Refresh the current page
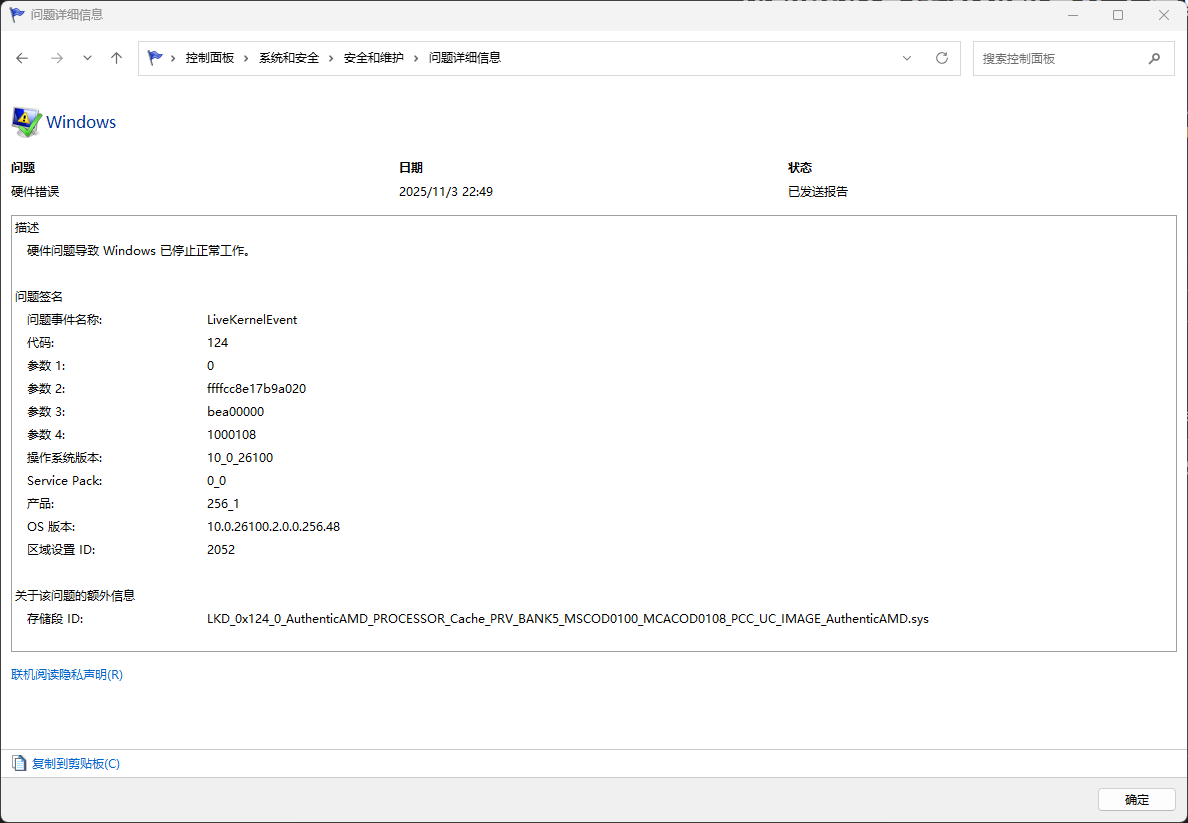 (x=941, y=58)
